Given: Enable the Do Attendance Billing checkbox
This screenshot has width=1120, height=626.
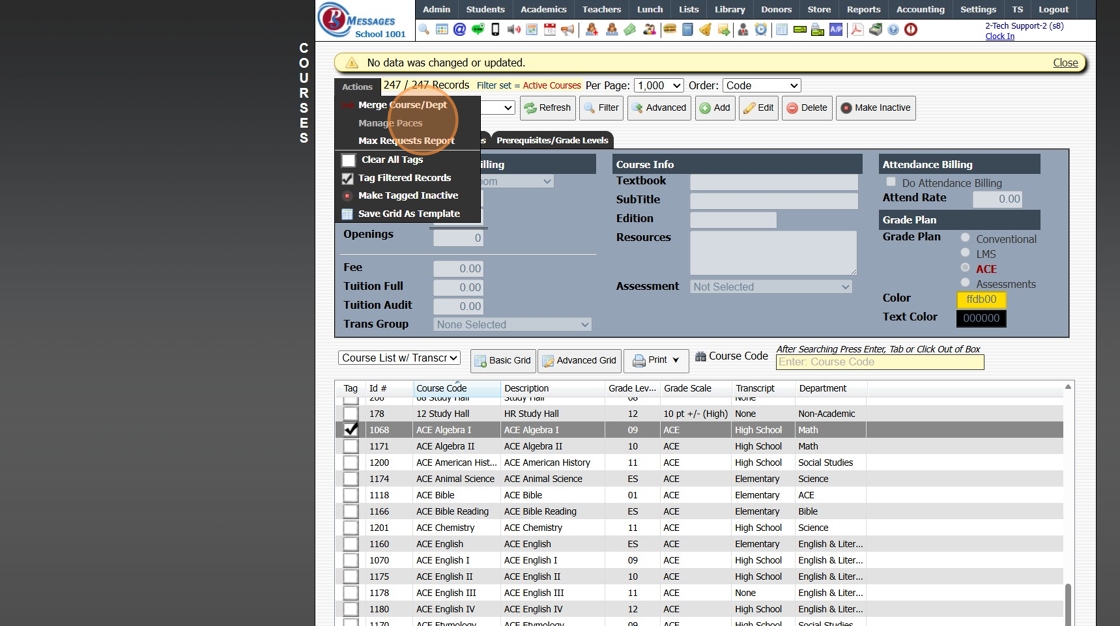Looking at the screenshot, I should (x=891, y=182).
